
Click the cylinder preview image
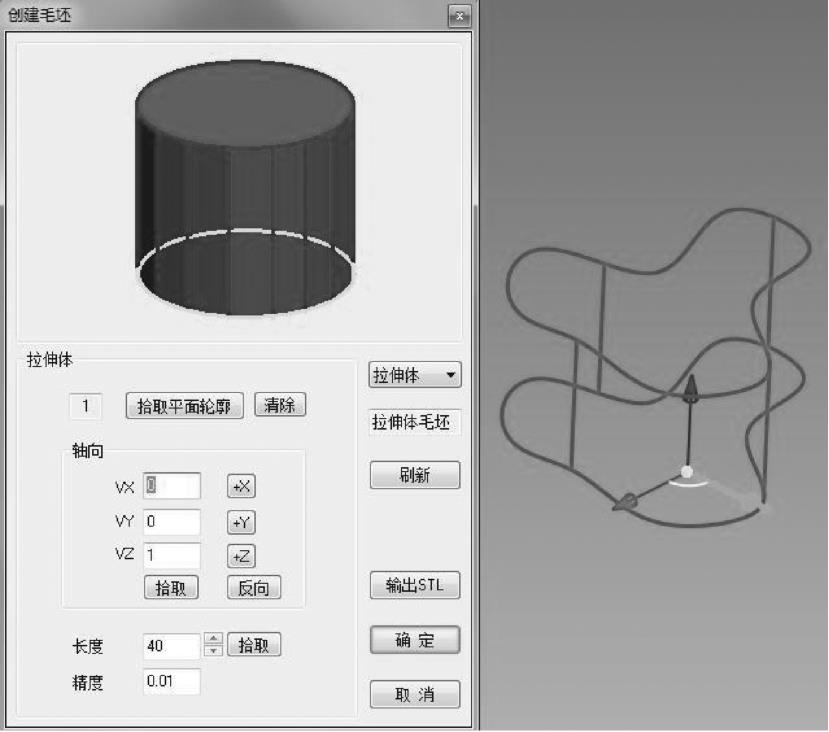point(245,188)
